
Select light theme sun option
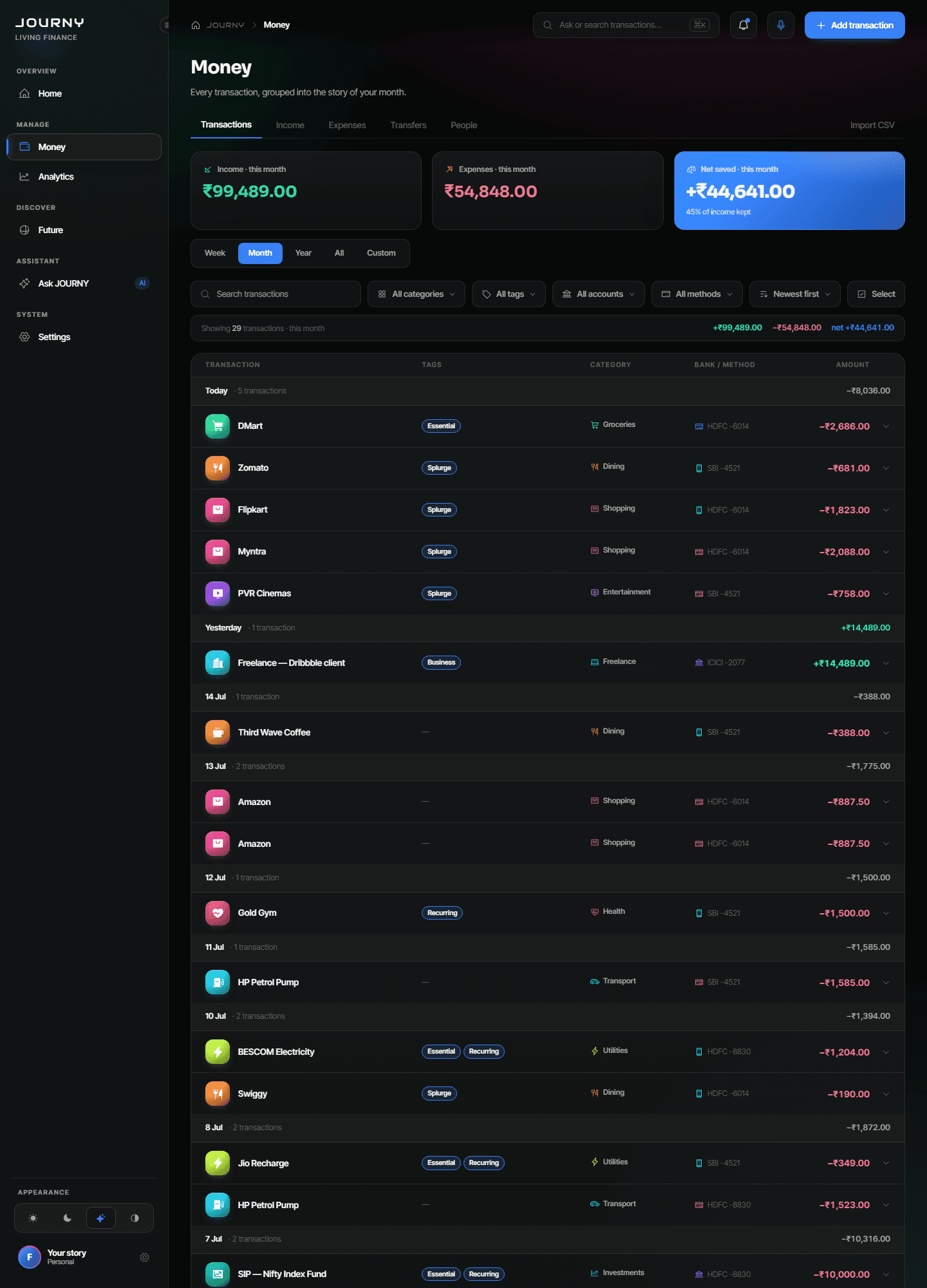click(x=33, y=1218)
